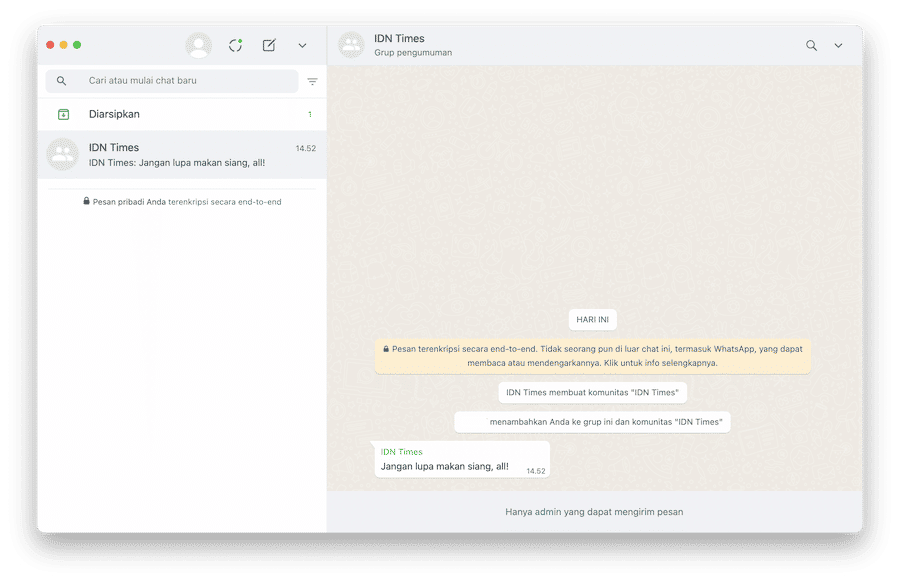Focus the 'Cari atau mulai chat baru' field
900x582 pixels.
tap(172, 81)
